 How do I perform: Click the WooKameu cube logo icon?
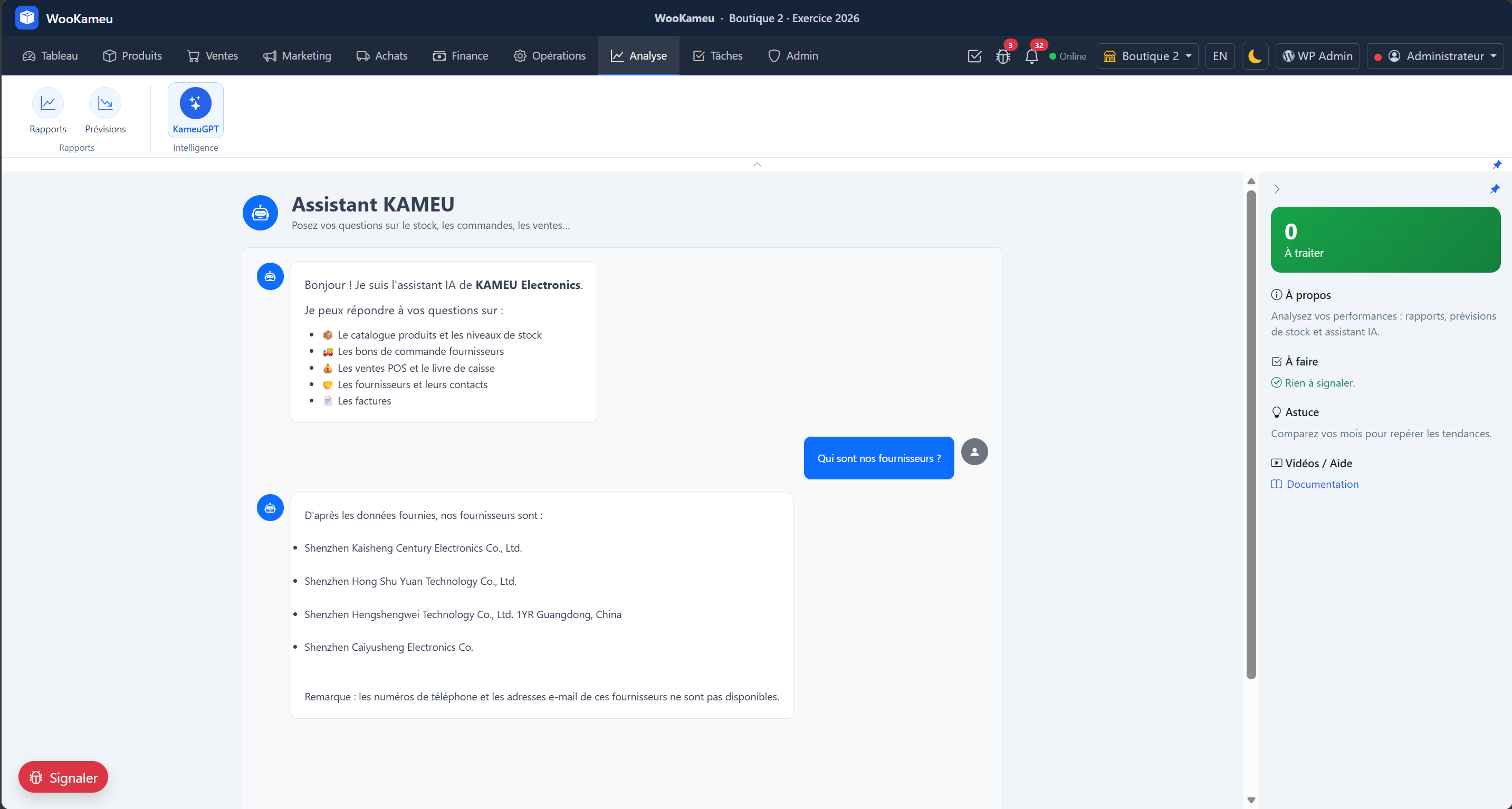point(26,18)
